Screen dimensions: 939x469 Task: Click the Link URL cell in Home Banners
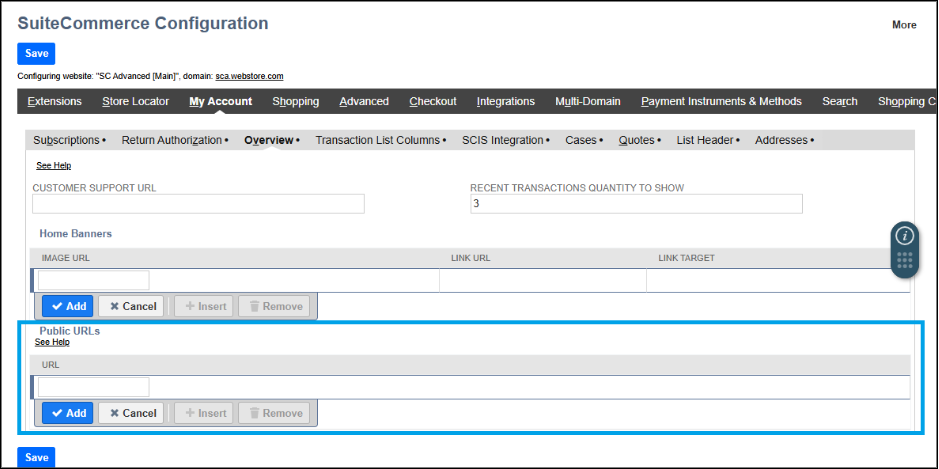coord(543,280)
